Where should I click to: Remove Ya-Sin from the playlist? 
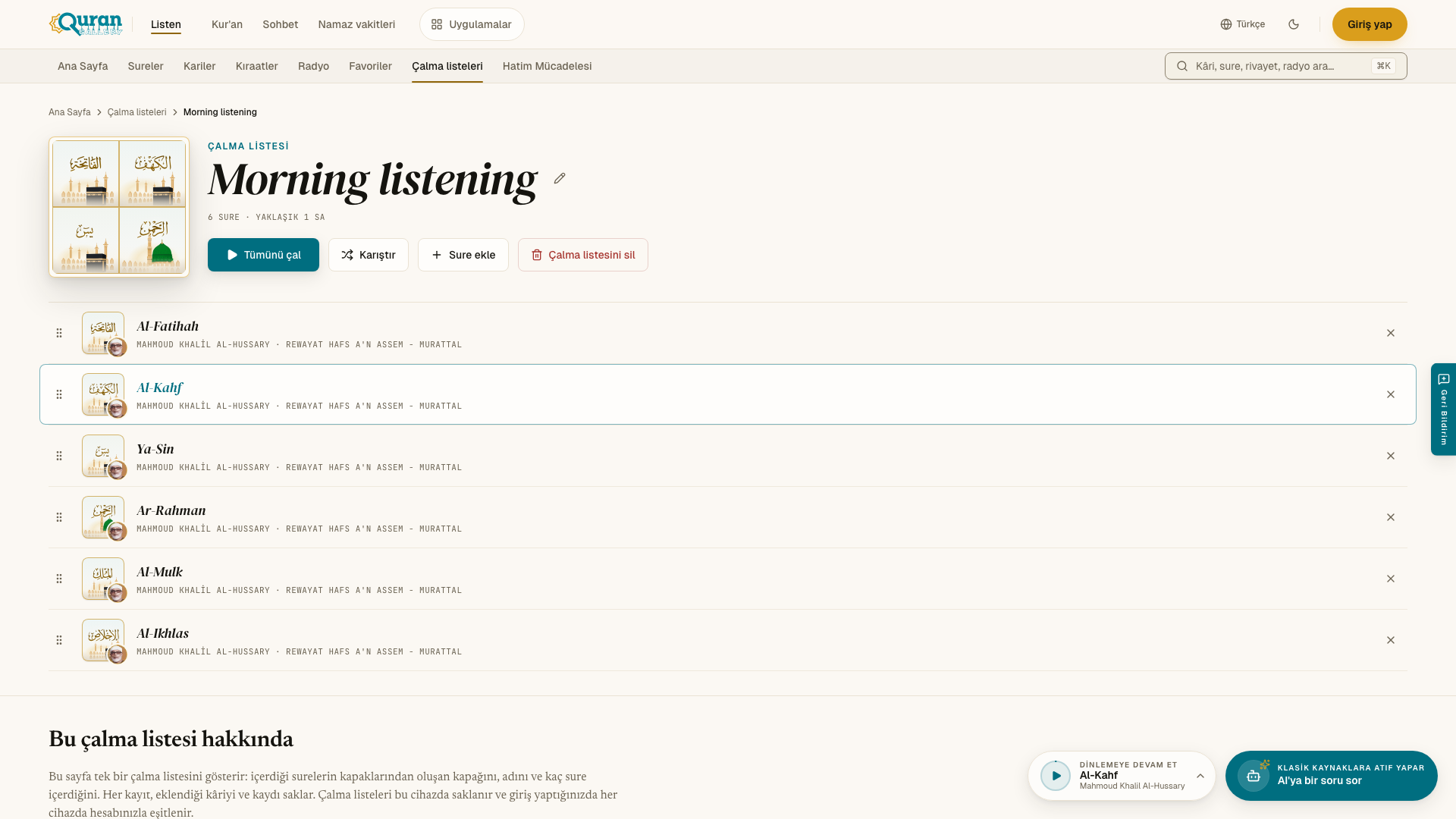tap(1391, 456)
